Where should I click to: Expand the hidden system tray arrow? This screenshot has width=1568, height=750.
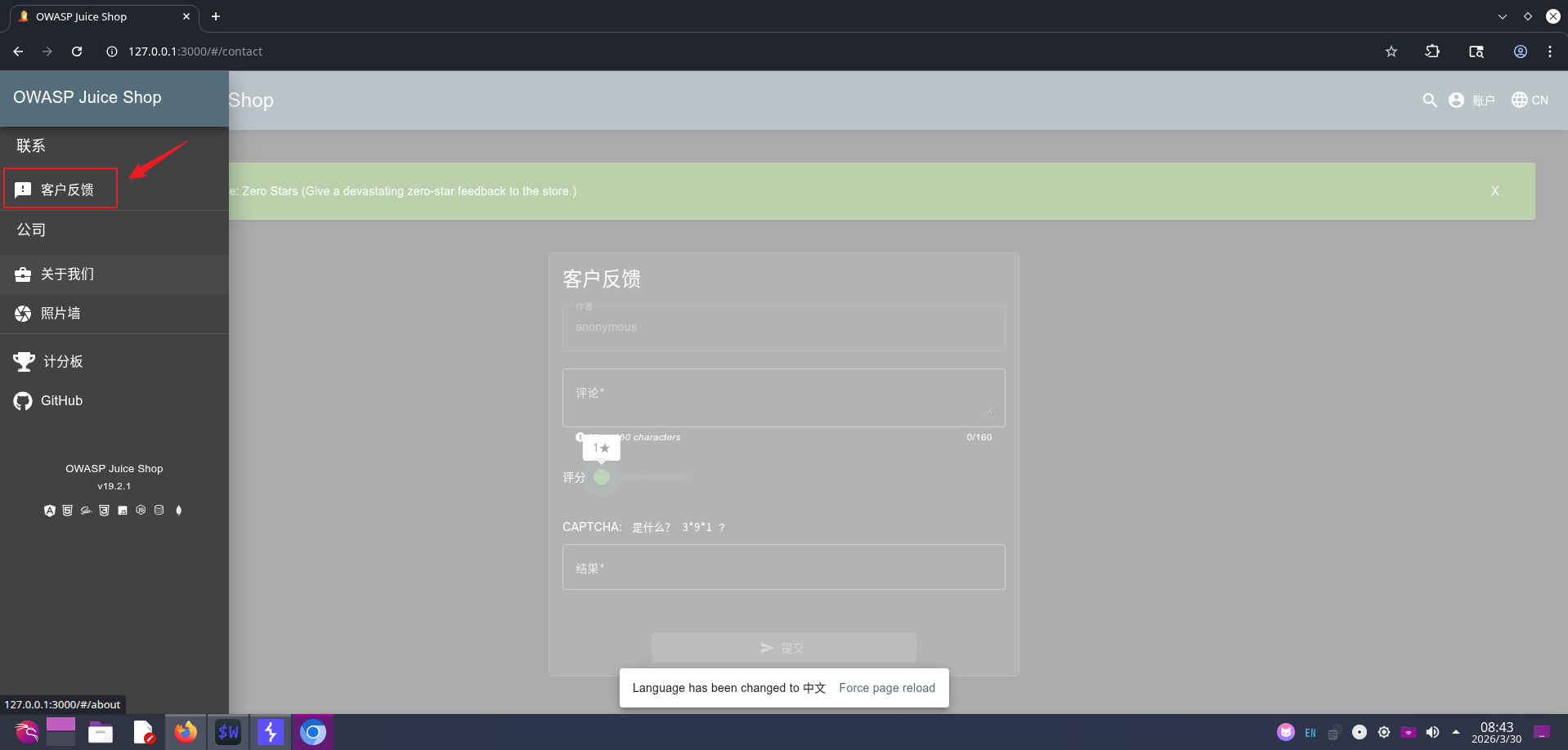(1456, 732)
